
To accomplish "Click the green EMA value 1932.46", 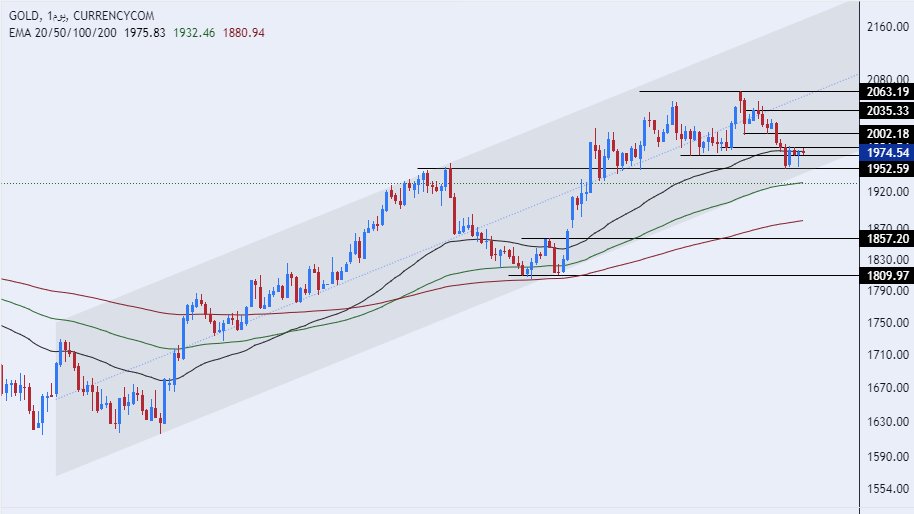I will click(x=195, y=32).
